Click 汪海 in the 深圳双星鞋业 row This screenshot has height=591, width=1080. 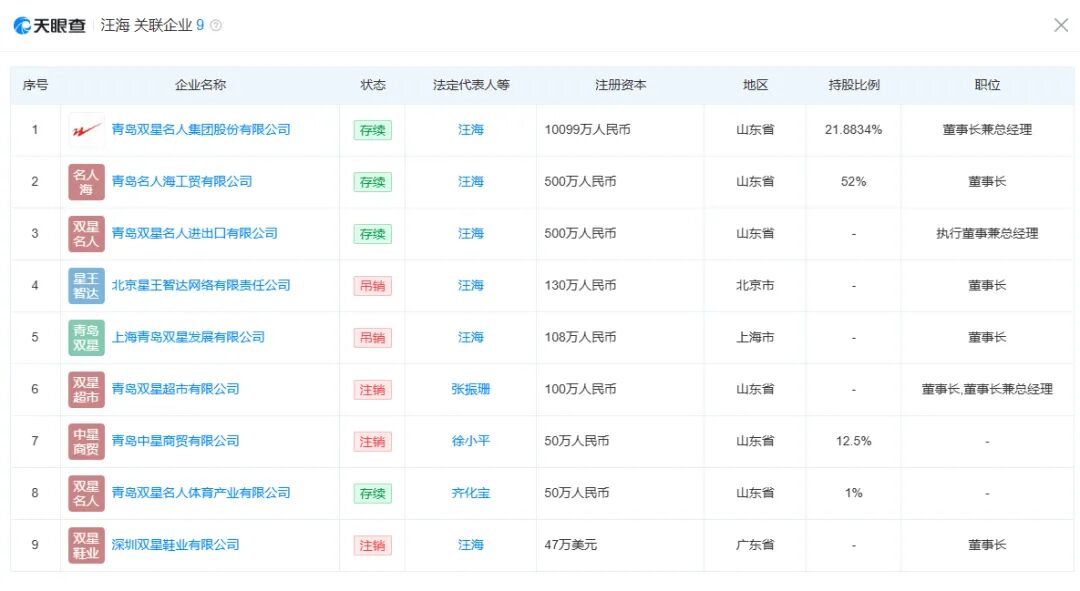(471, 545)
